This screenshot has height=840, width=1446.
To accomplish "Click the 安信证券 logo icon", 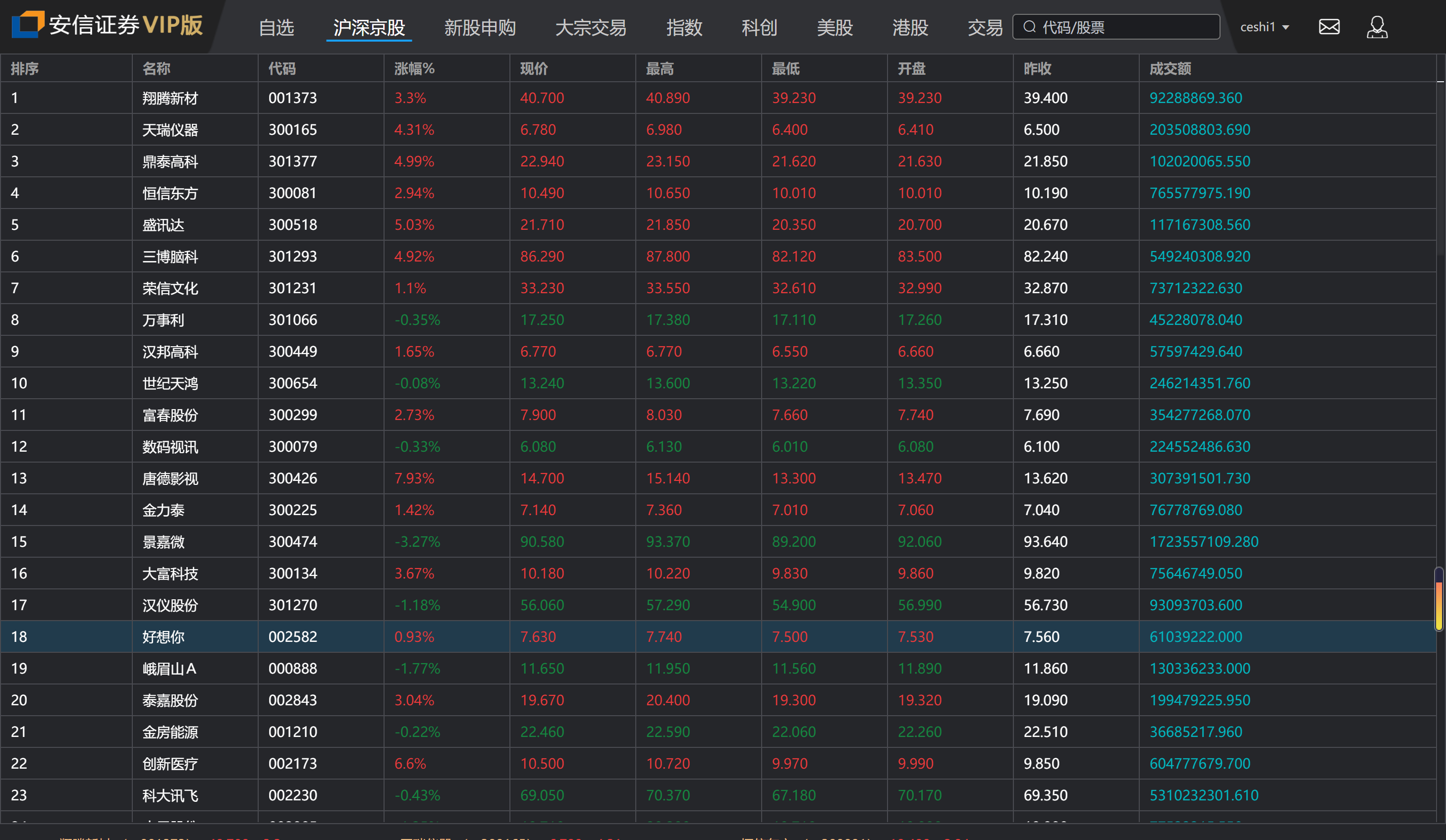I will (x=28, y=25).
